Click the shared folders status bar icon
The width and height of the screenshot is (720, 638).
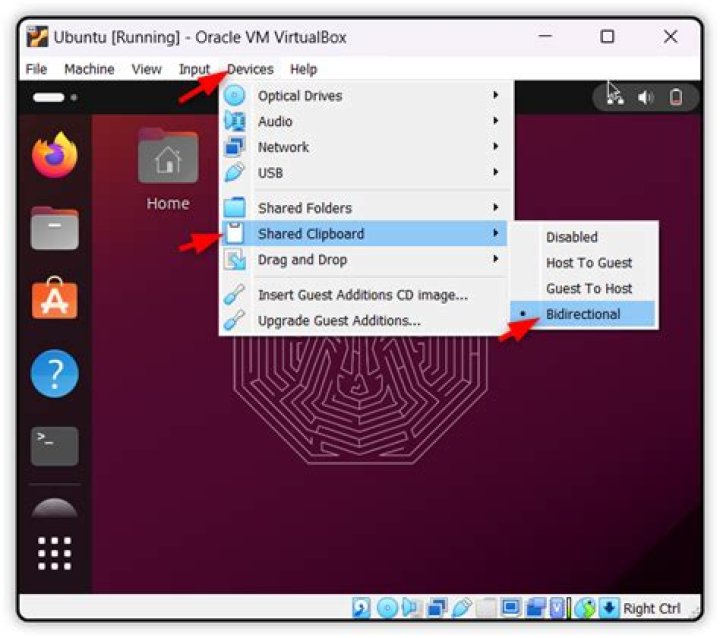click(x=486, y=608)
